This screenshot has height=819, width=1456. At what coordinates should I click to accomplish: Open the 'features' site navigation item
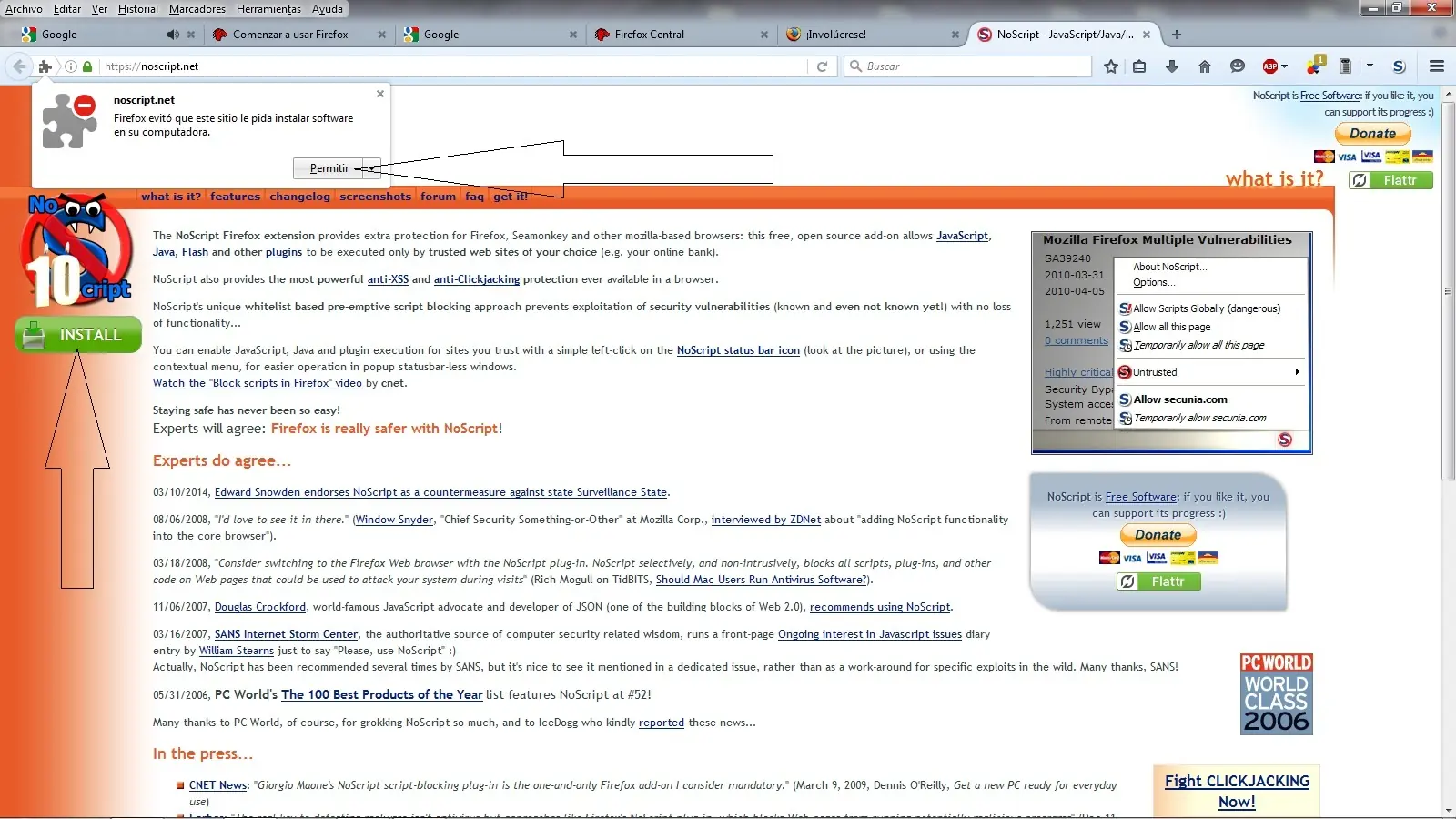coord(235,197)
